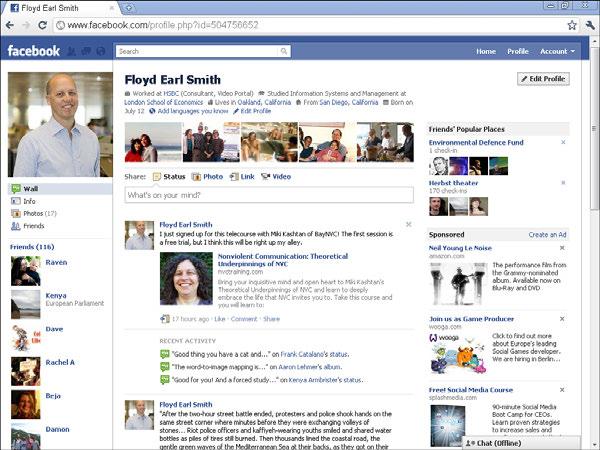Dismiss Herbst theater place
Viewport: 600px width, 450px height.
click(x=563, y=183)
